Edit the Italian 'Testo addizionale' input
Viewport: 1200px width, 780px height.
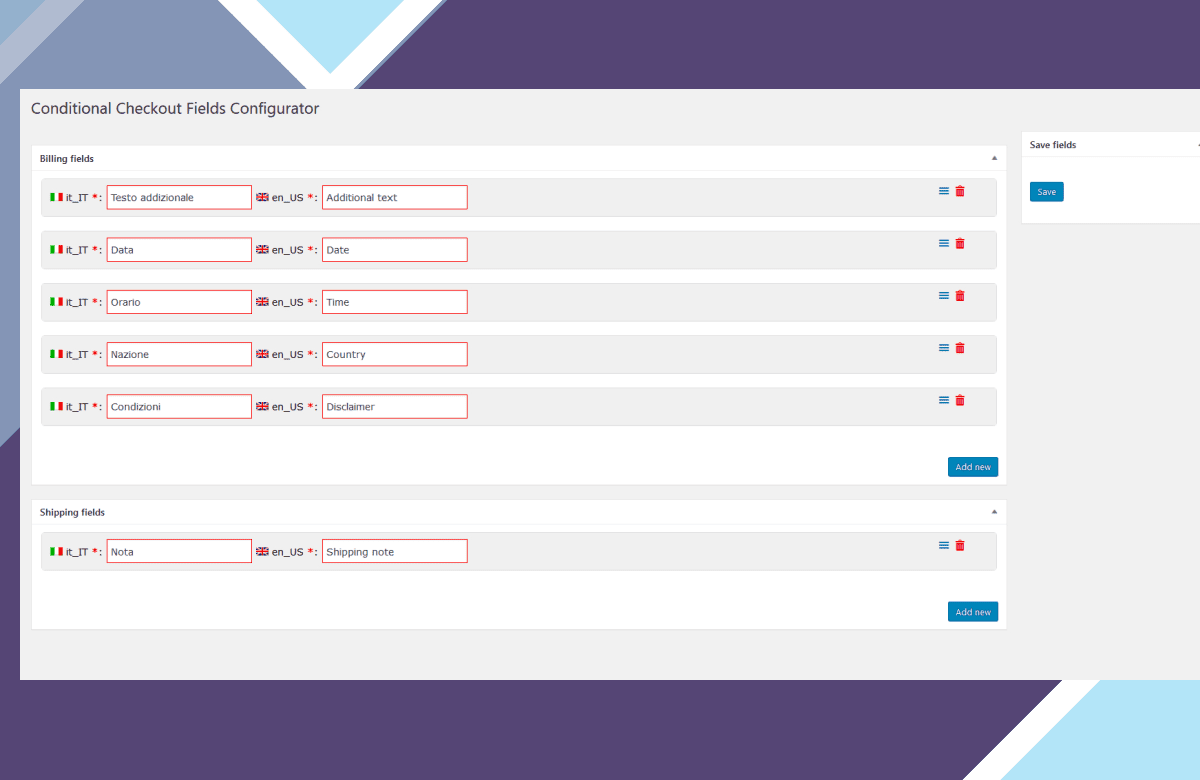[179, 197]
